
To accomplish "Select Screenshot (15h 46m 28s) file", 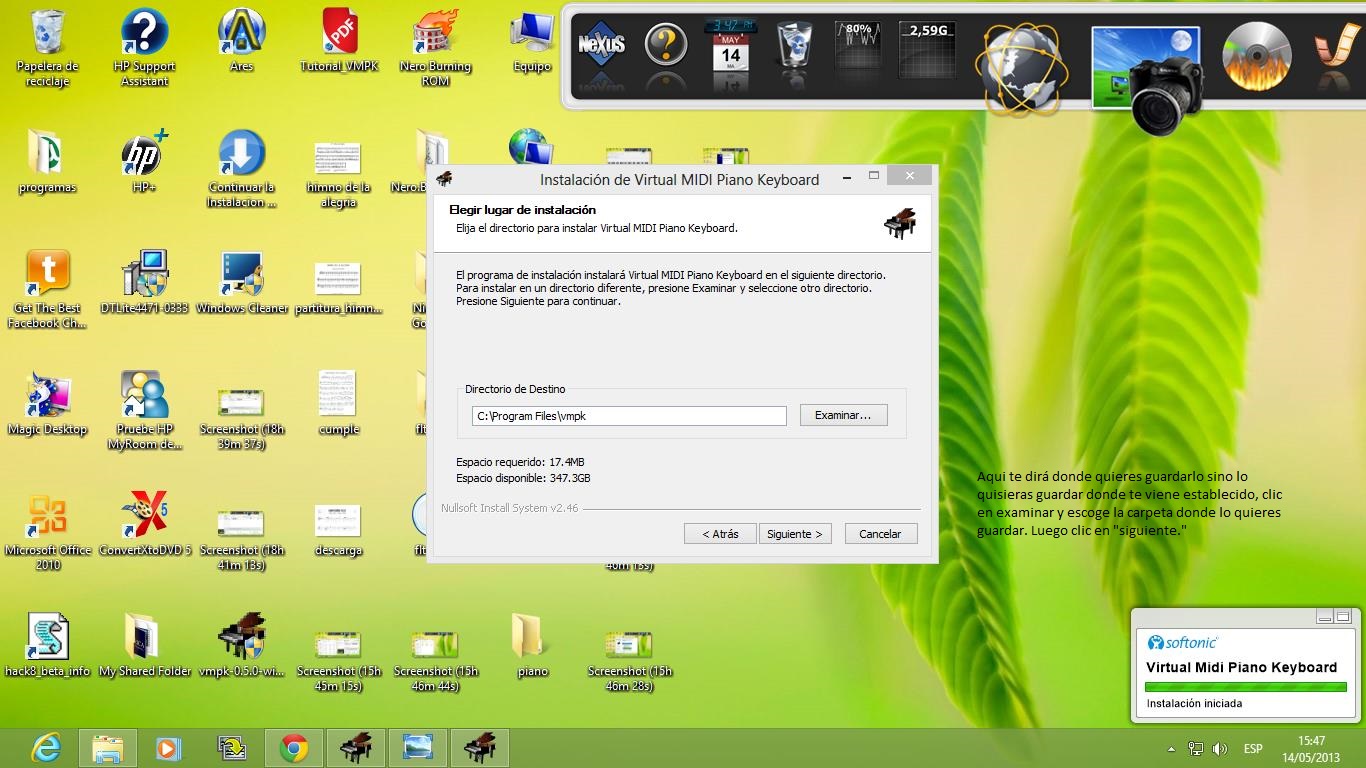I will click(629, 661).
